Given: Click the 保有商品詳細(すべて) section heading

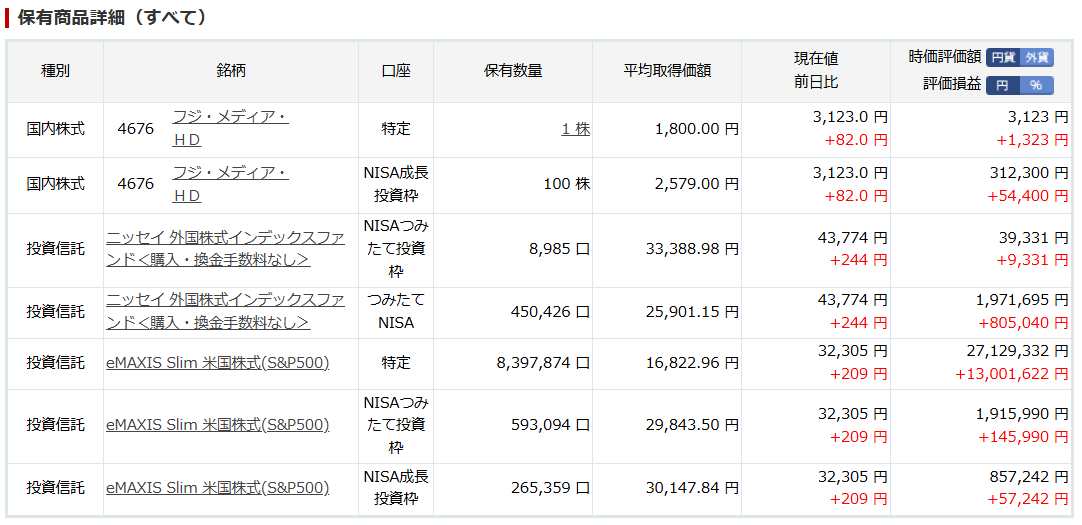Looking at the screenshot, I should coord(112,17).
